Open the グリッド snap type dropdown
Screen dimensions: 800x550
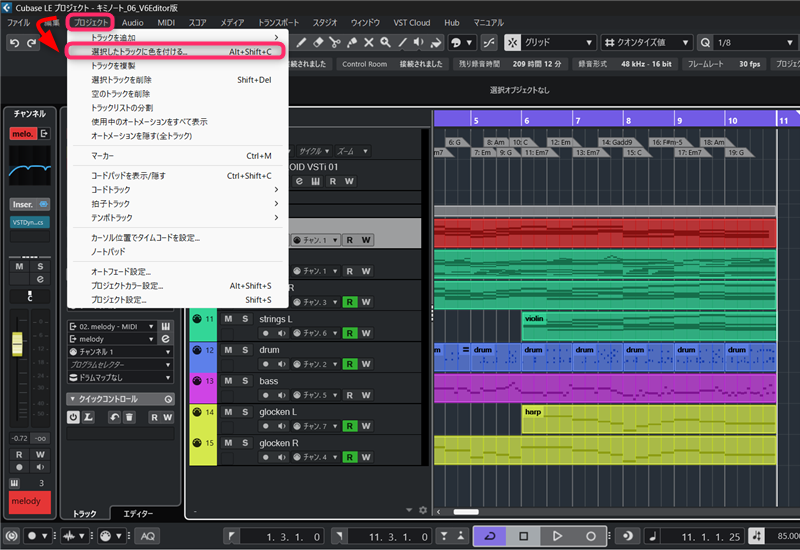559,43
